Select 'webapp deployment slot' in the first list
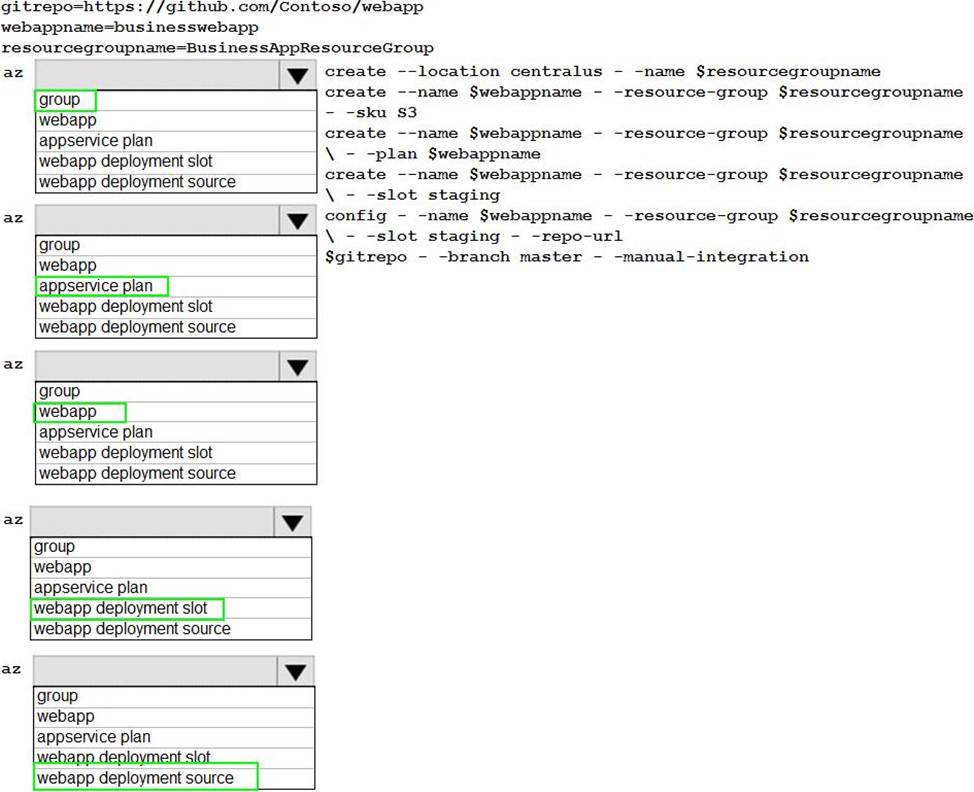Image resolution: width=974 pixels, height=792 pixels. coord(176,162)
